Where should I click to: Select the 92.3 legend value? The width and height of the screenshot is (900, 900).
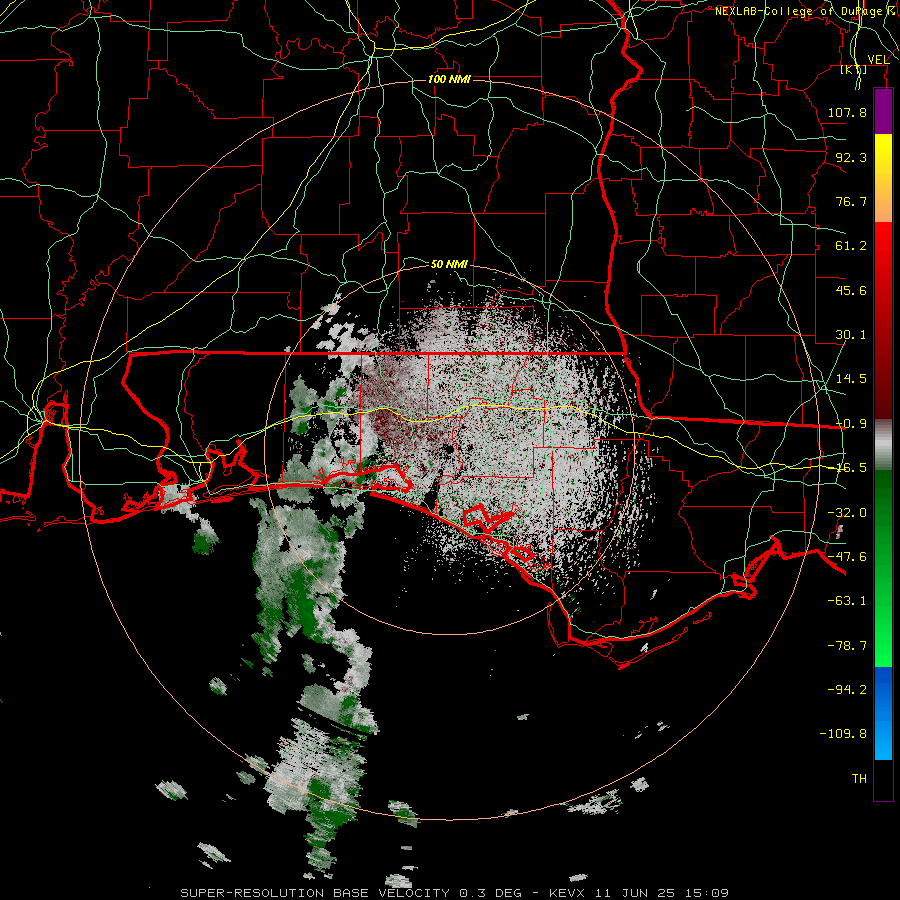coord(851,157)
